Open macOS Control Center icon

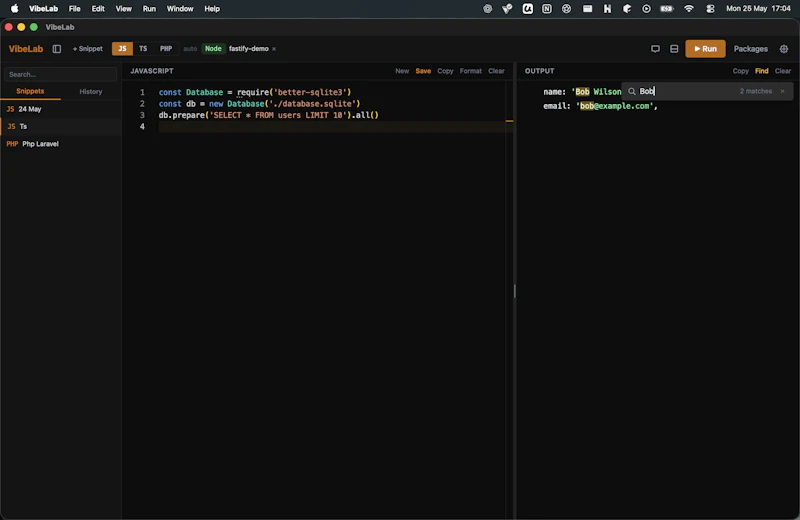point(710,9)
